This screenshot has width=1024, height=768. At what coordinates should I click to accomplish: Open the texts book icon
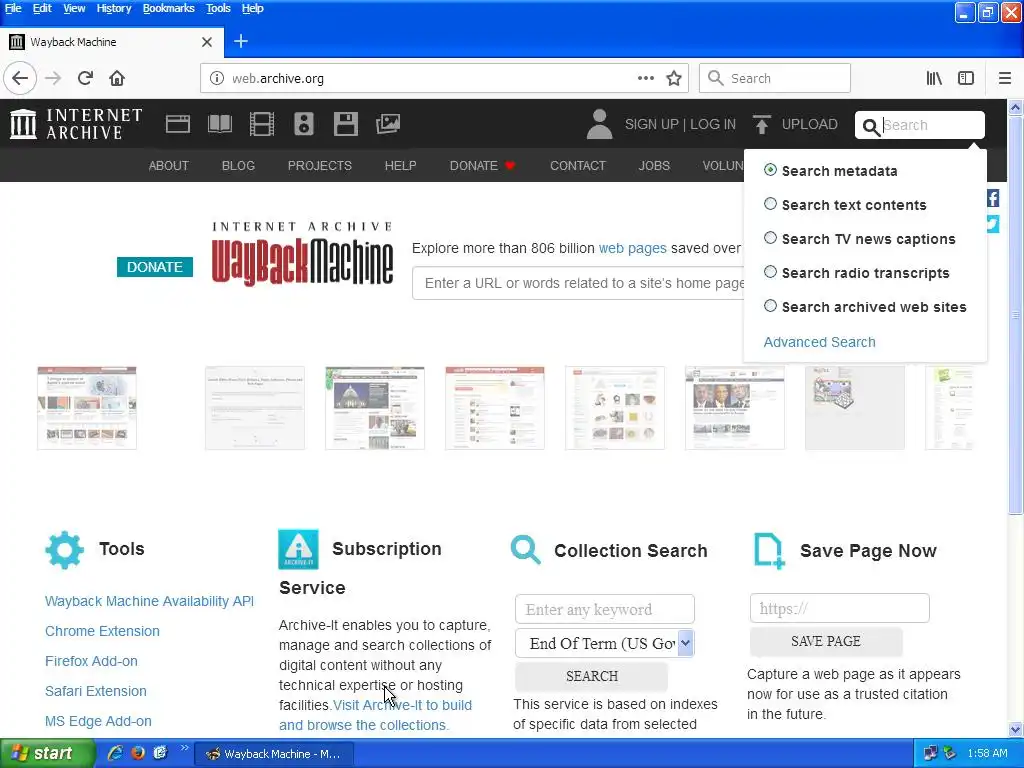coord(219,124)
